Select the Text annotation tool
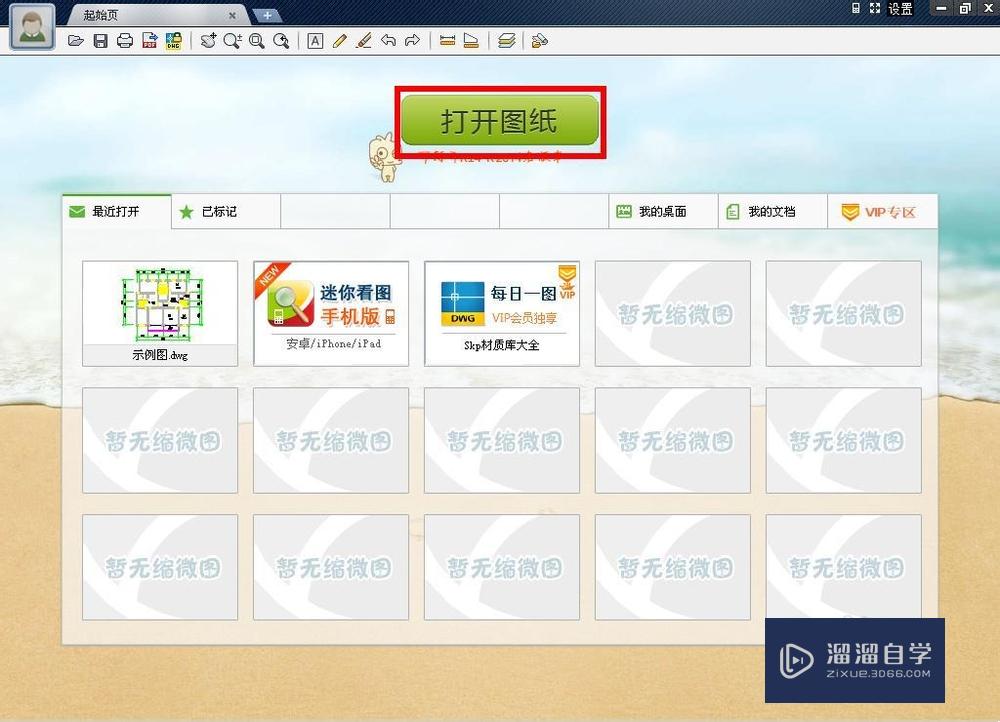 tap(315, 41)
